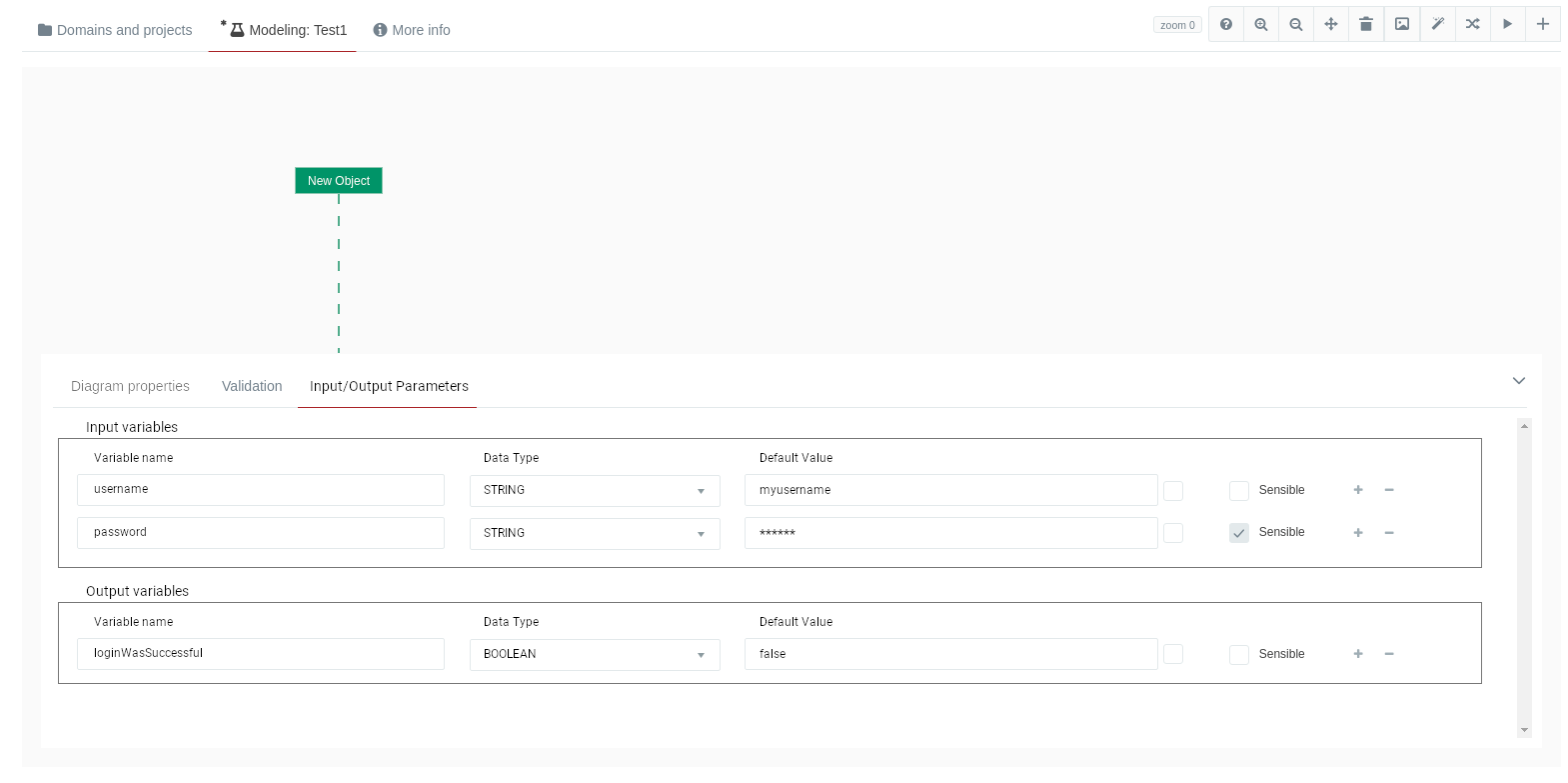Switch to the Validation tab

[x=252, y=386]
